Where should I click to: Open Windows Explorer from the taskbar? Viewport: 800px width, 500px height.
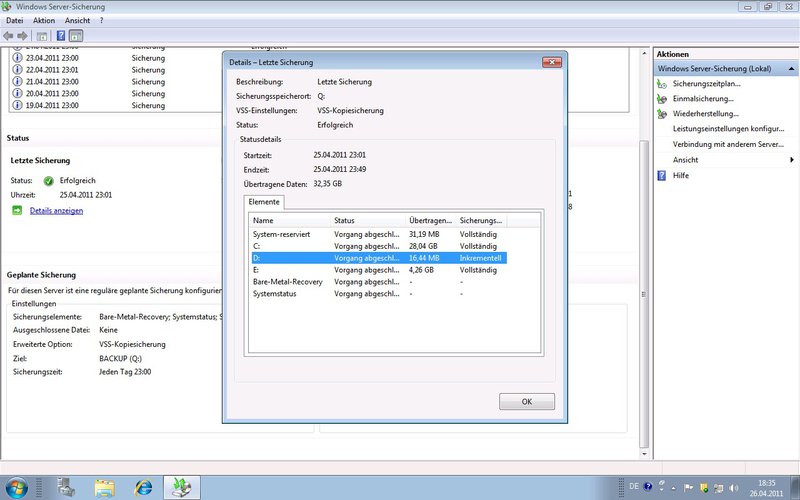[105, 488]
